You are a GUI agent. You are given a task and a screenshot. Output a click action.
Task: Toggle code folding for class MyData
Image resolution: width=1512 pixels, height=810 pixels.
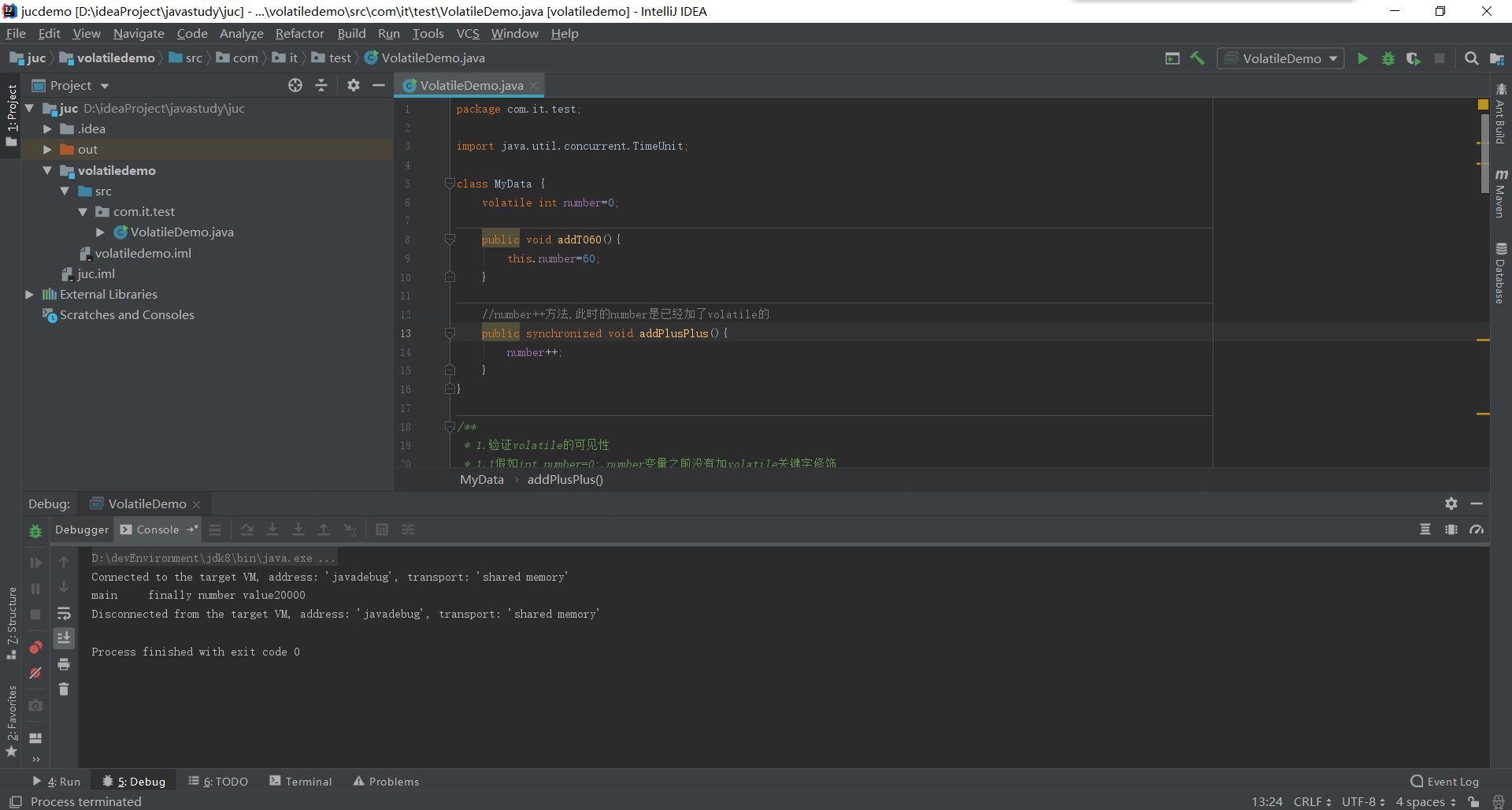click(x=450, y=184)
